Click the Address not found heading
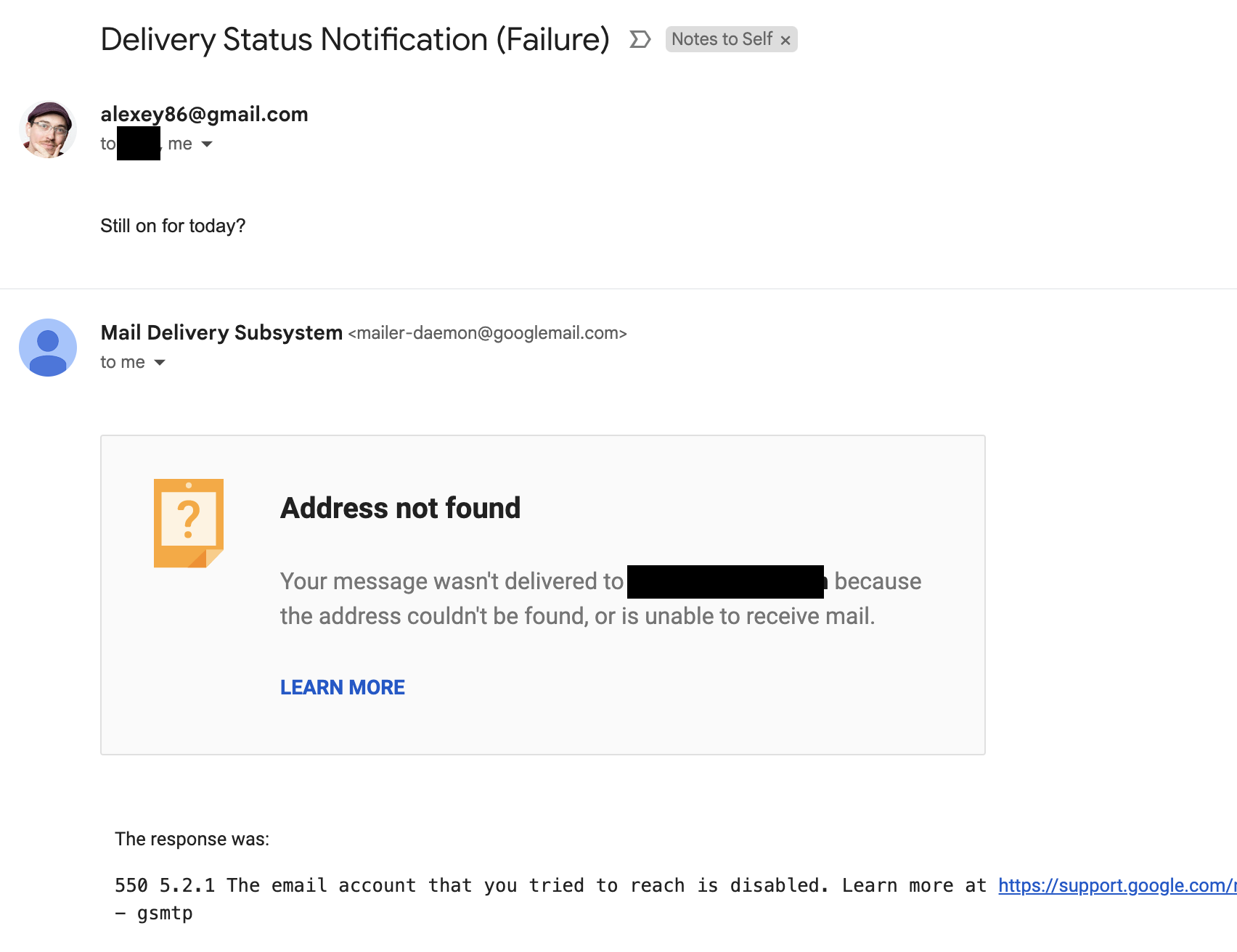The width and height of the screenshot is (1237, 952). pyautogui.click(x=400, y=508)
